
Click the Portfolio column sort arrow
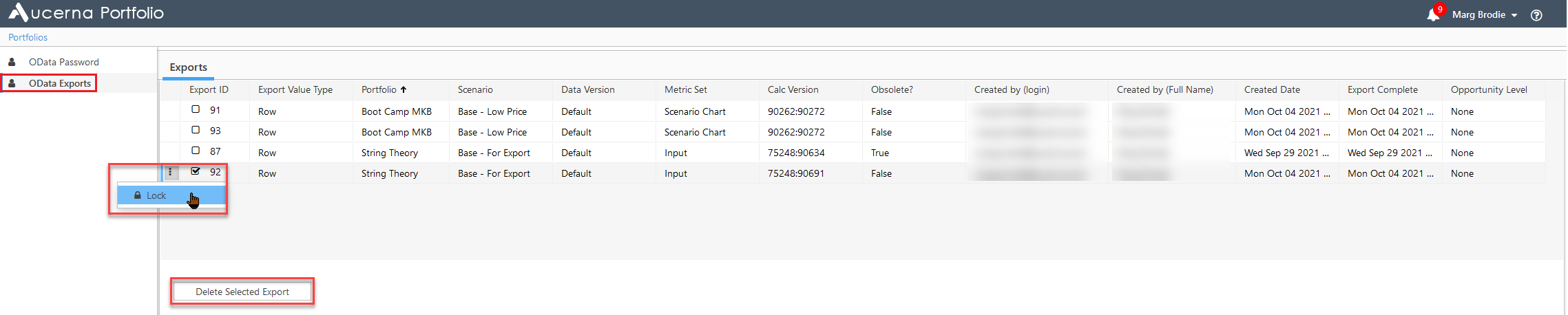point(404,89)
